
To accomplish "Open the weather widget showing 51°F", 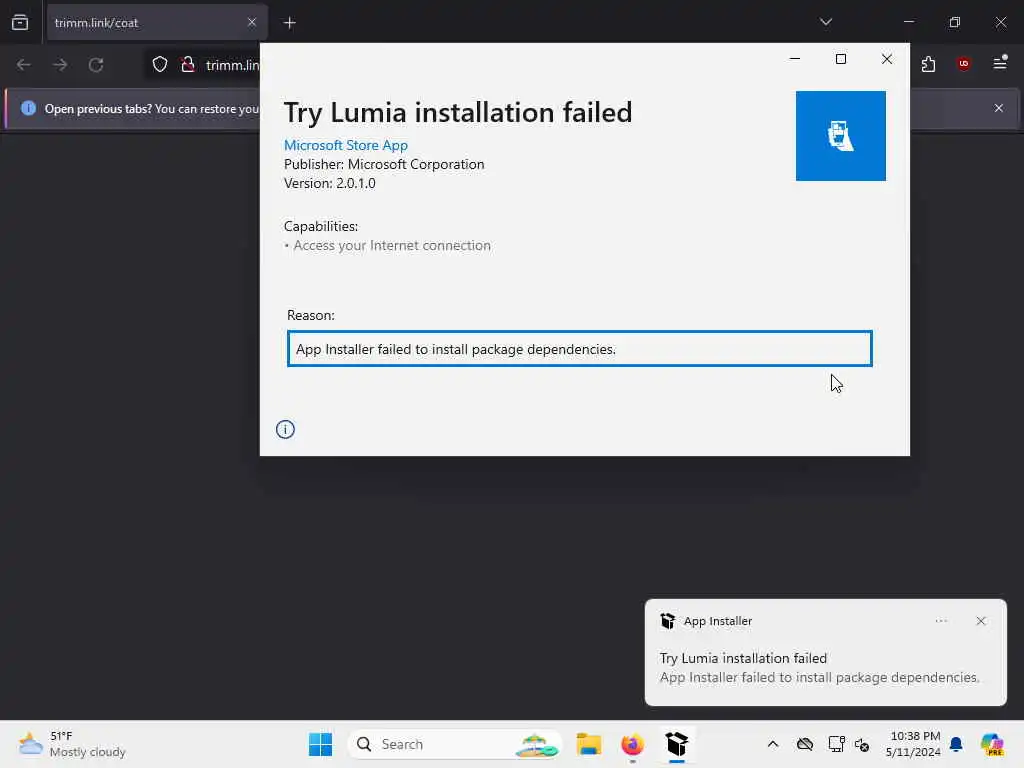I will [72, 744].
